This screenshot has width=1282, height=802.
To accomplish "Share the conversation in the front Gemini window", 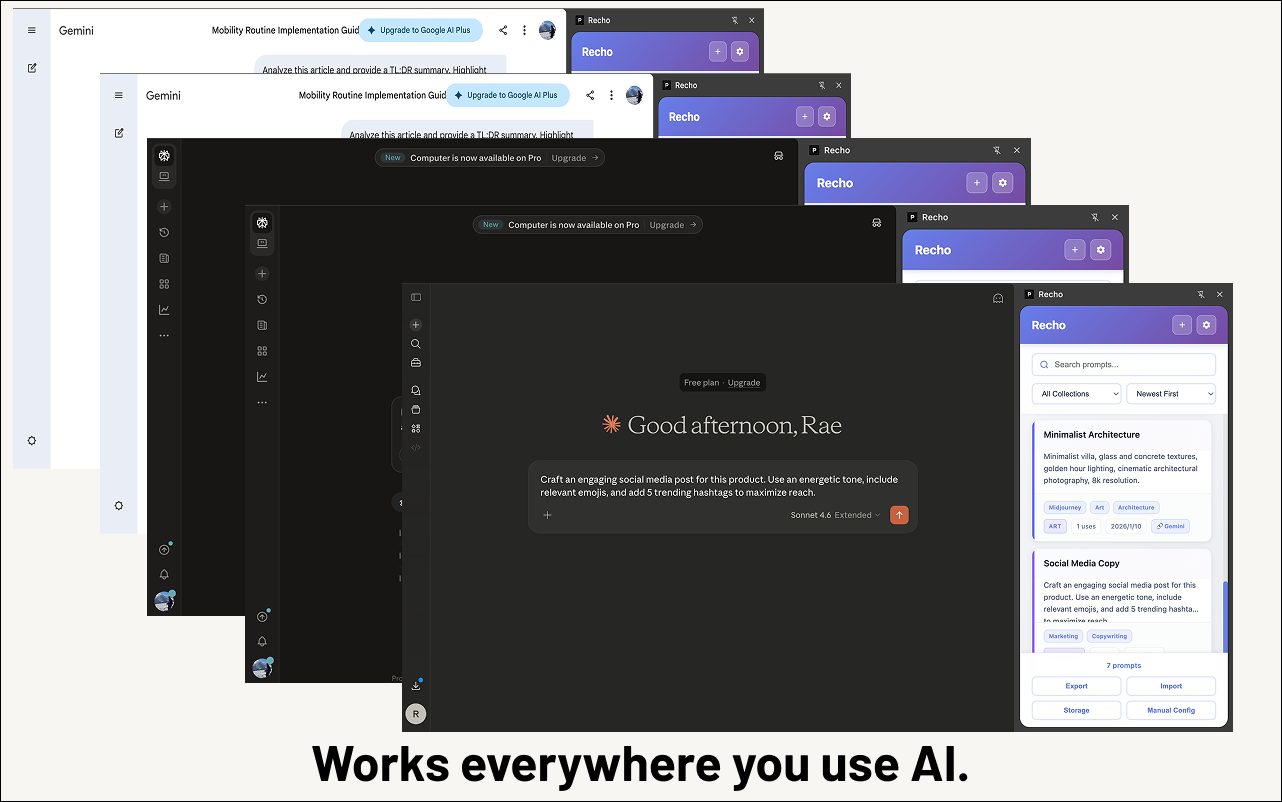I will (x=590, y=95).
